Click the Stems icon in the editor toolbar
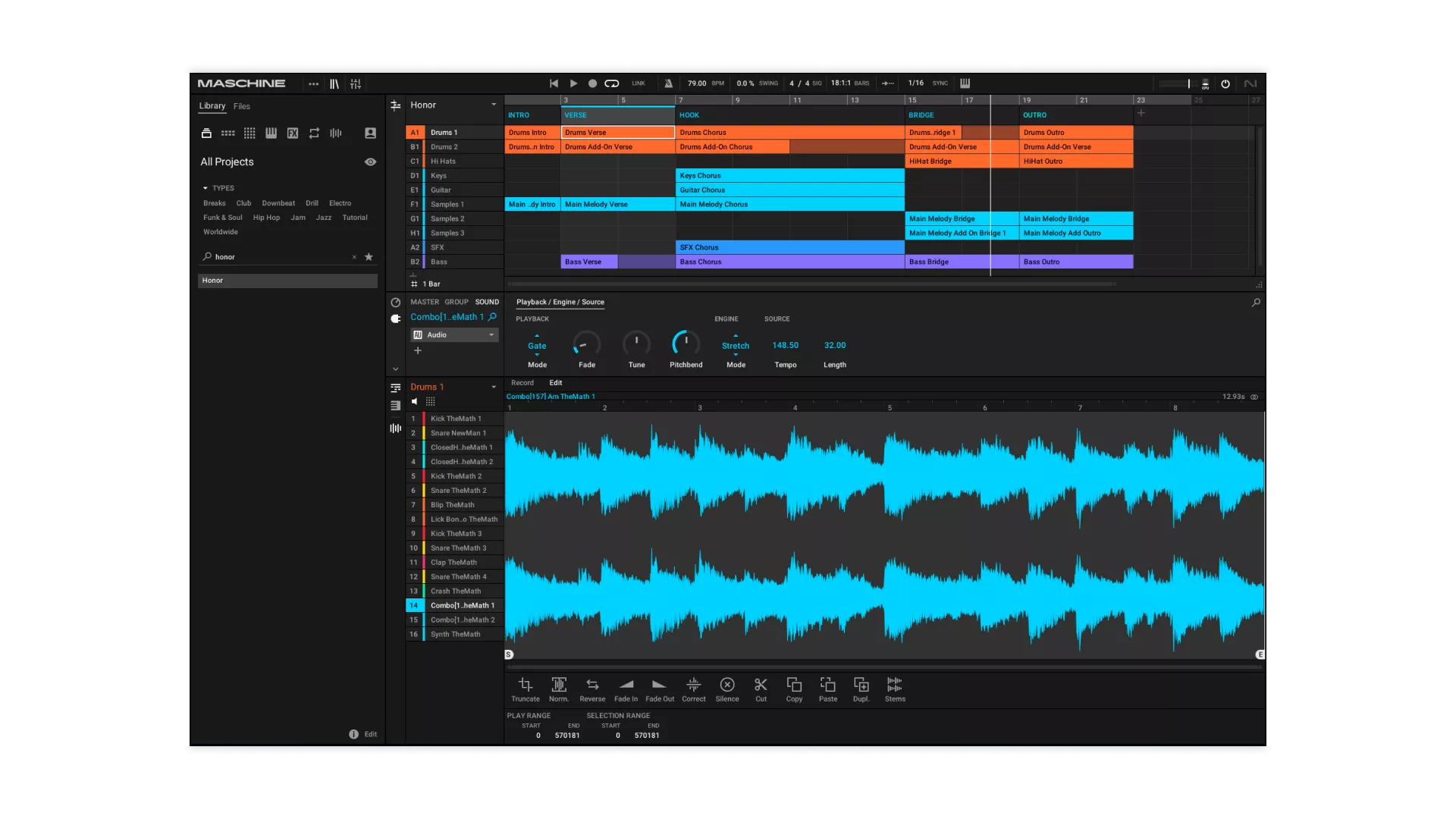 [895, 686]
